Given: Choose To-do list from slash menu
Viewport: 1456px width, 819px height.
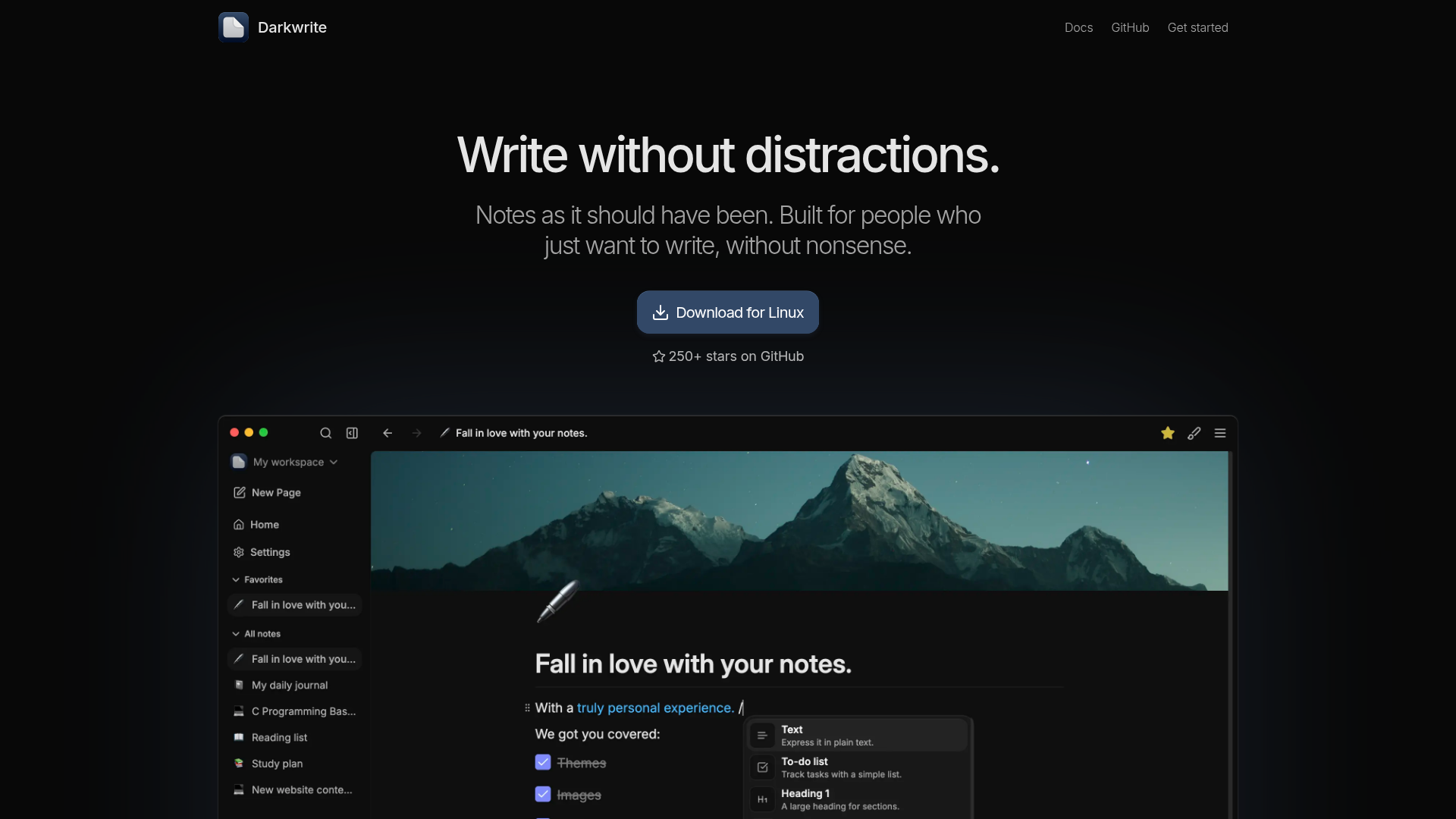Looking at the screenshot, I should pyautogui.click(x=858, y=767).
